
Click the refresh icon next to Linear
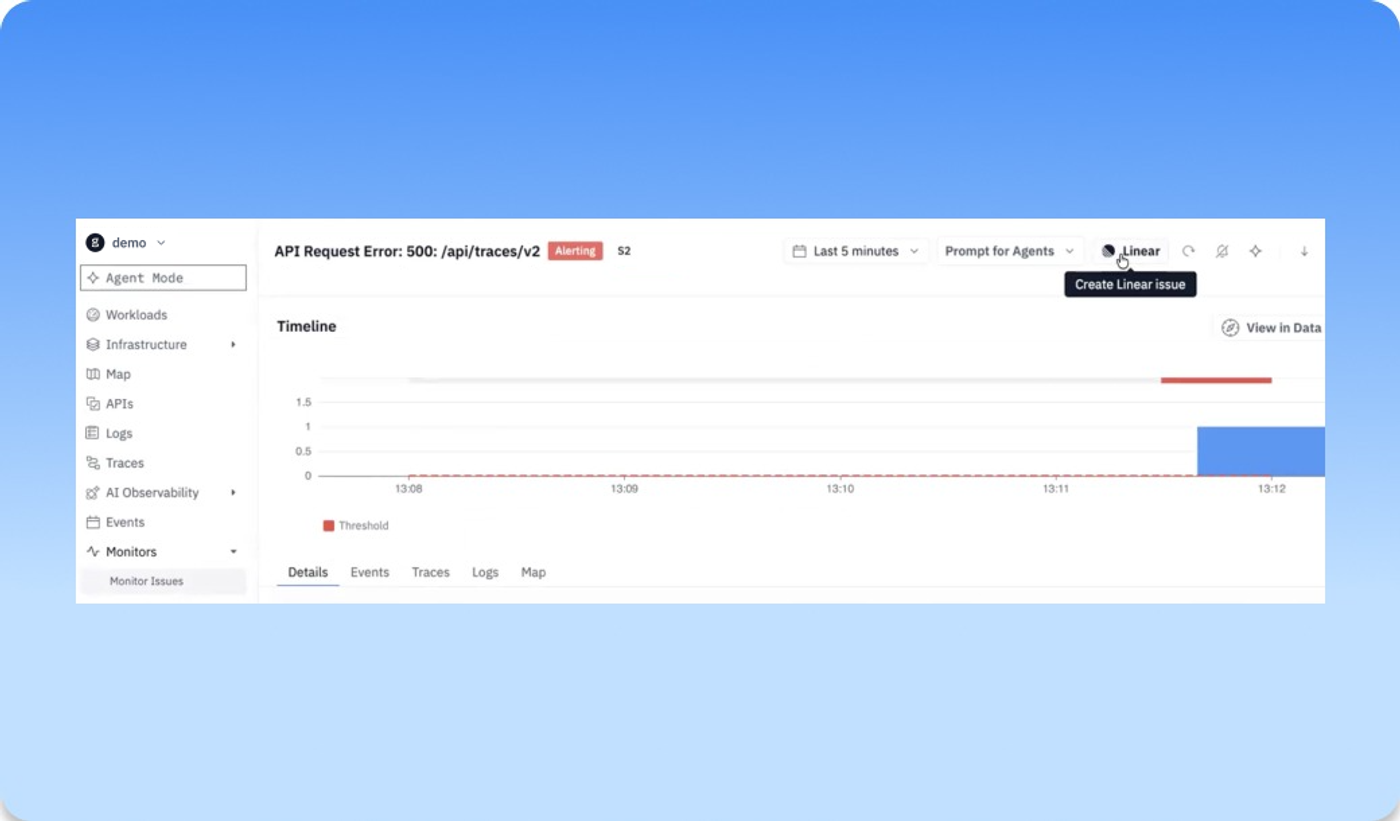[x=1188, y=251]
